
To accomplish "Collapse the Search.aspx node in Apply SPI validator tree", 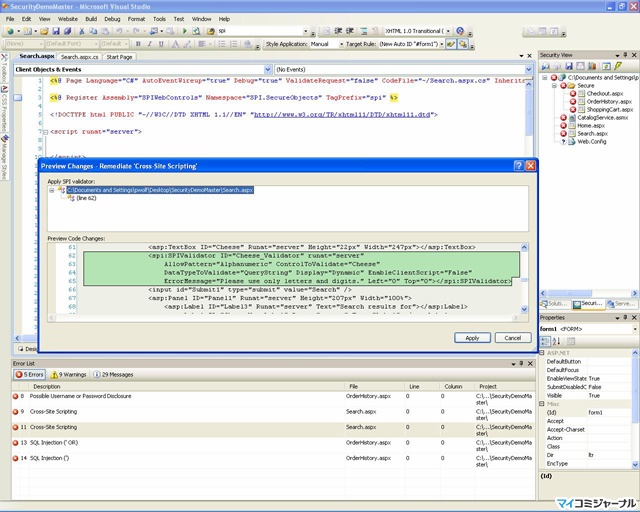I will (x=52, y=190).
